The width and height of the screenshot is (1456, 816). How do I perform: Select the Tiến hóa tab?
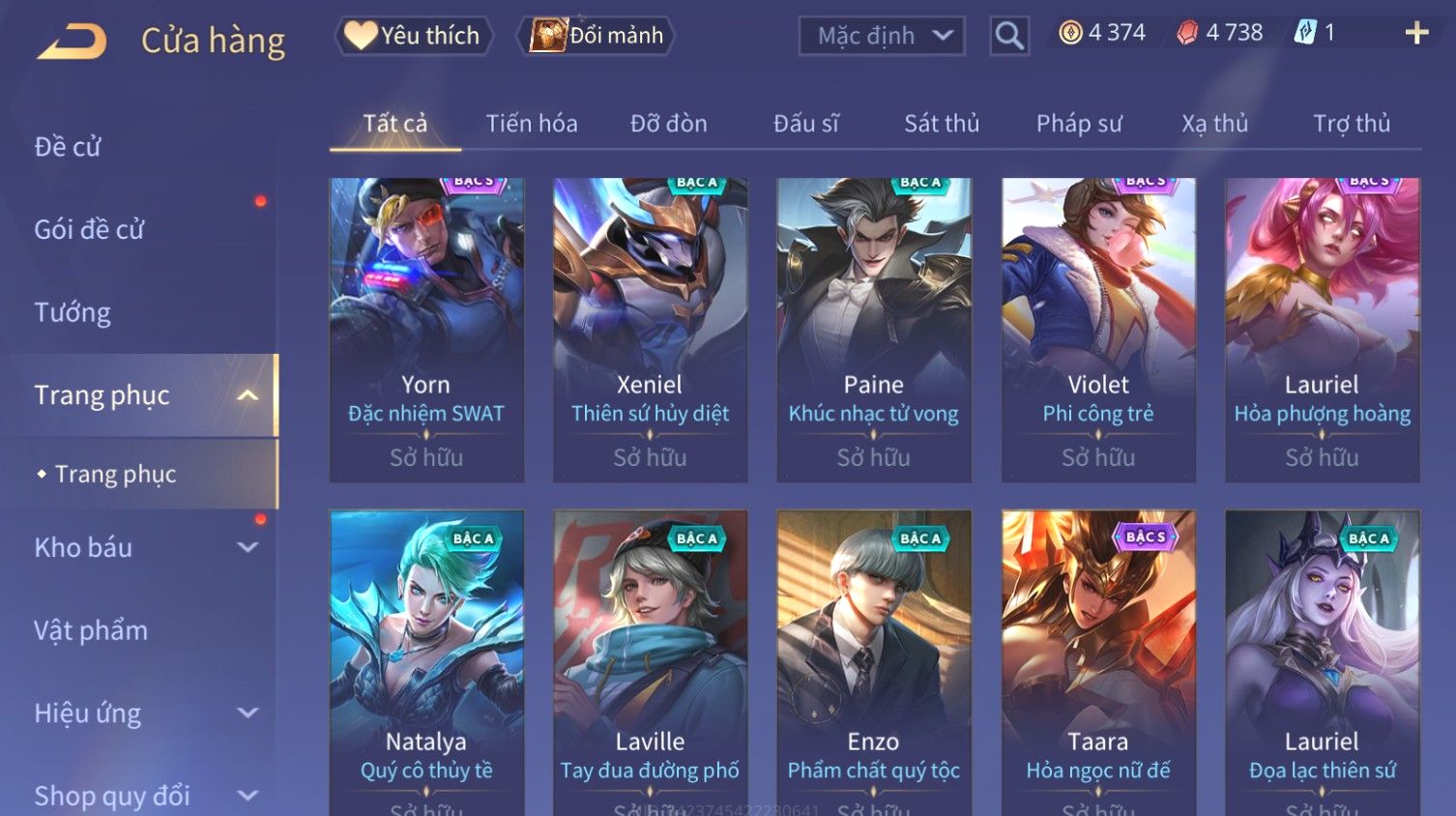(x=532, y=124)
